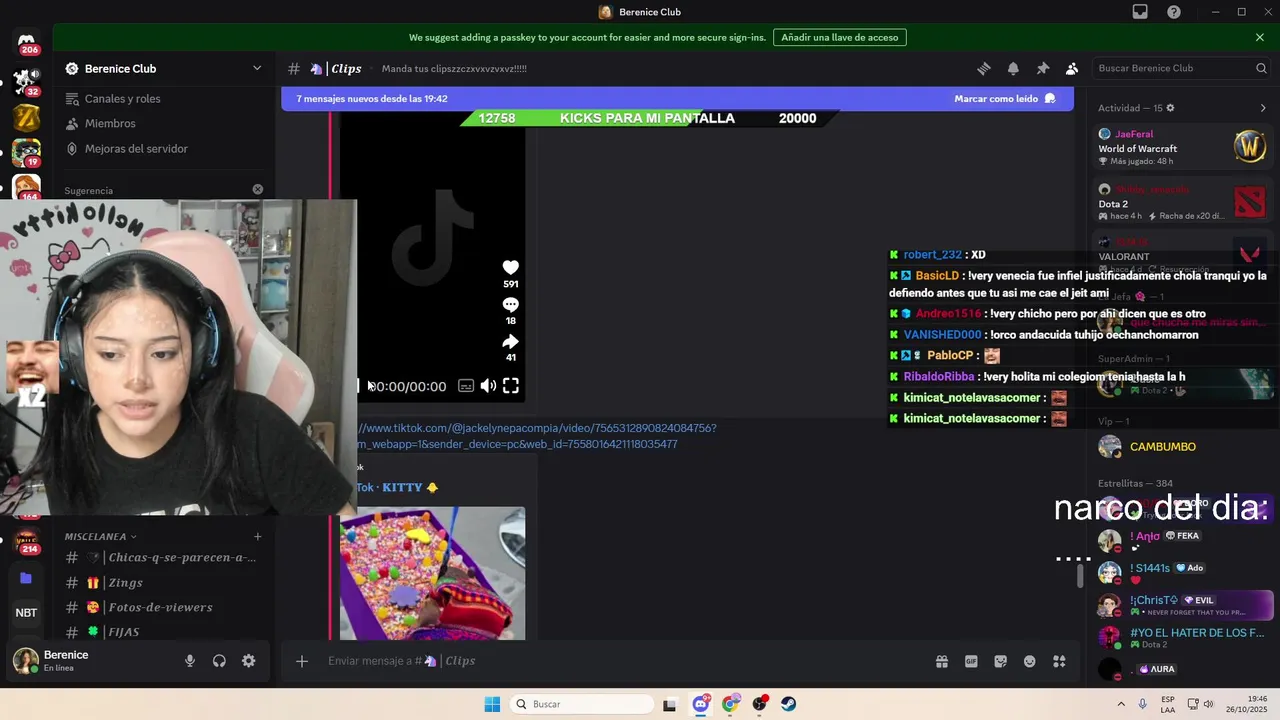
Task: Close the passkey suggestion banner
Action: tap(1260, 37)
